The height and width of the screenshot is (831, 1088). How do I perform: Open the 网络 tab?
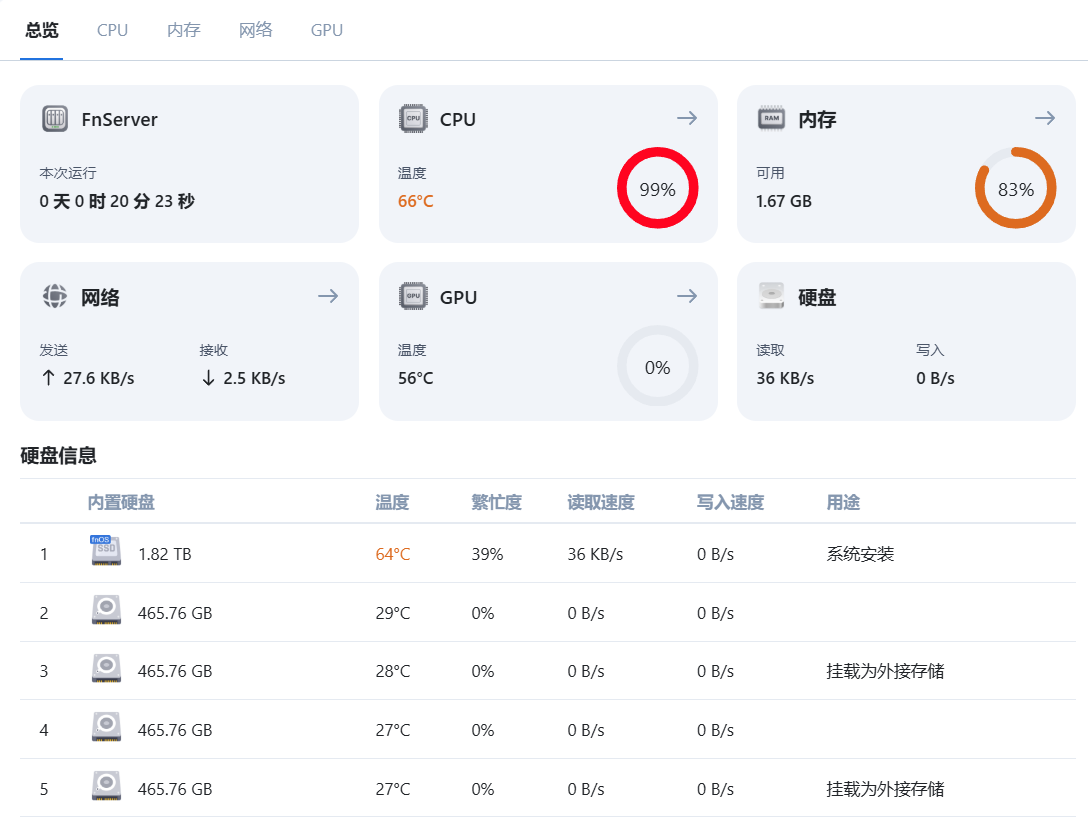pos(255,30)
